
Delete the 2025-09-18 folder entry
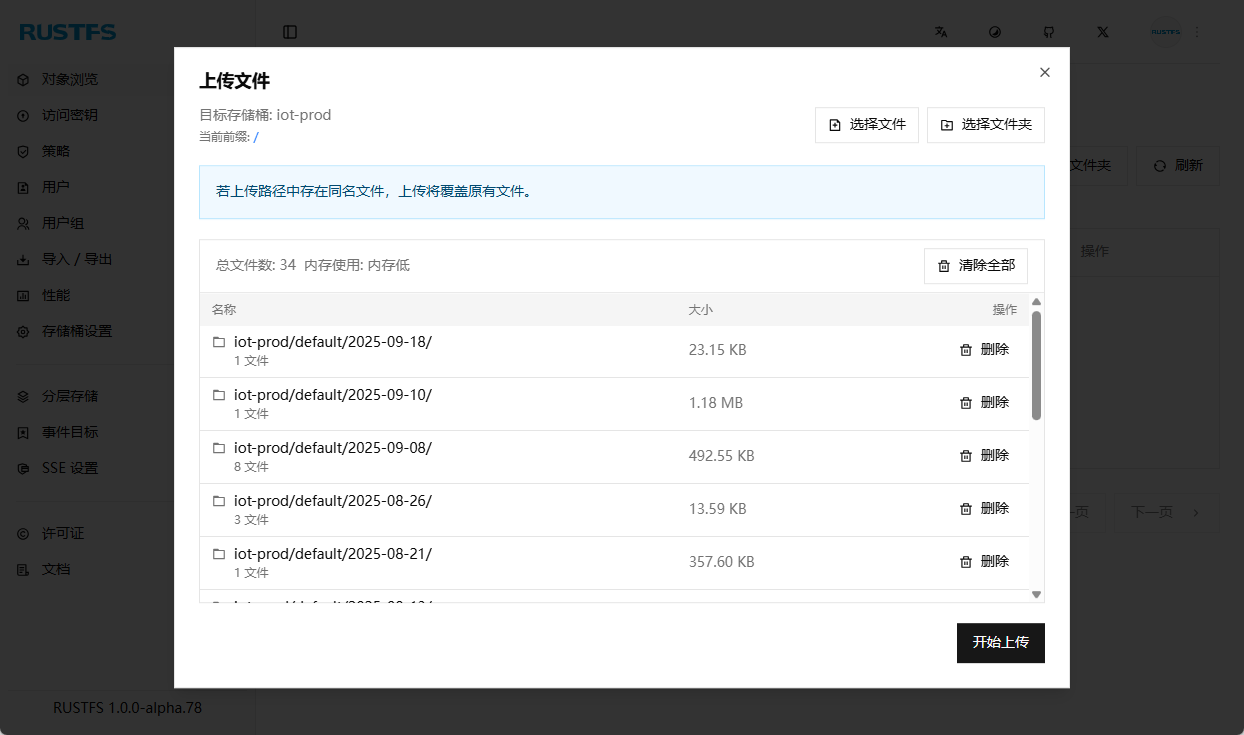(984, 349)
